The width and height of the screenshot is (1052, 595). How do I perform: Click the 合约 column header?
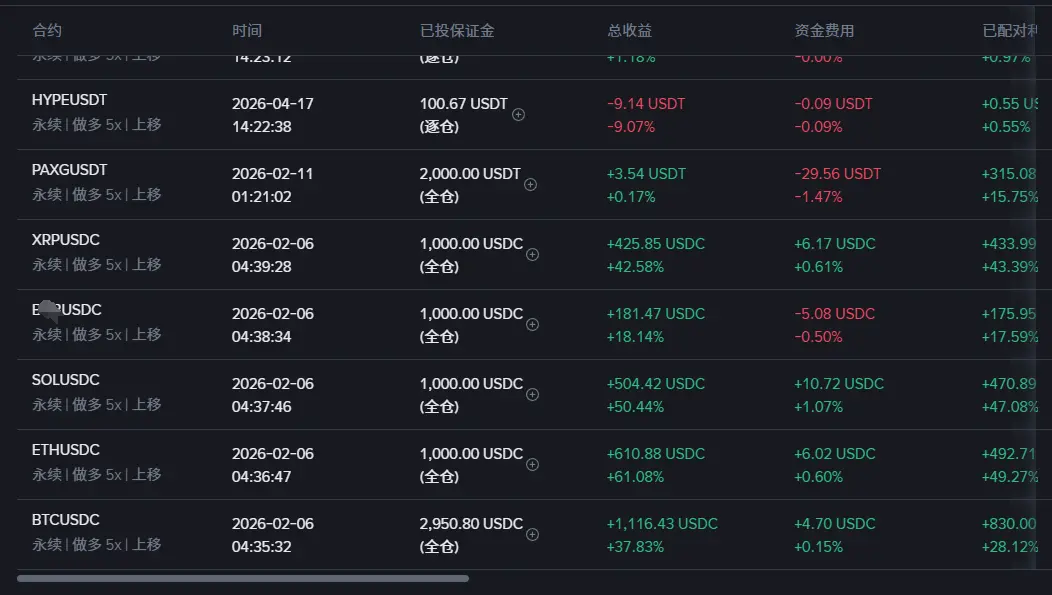pos(46,31)
